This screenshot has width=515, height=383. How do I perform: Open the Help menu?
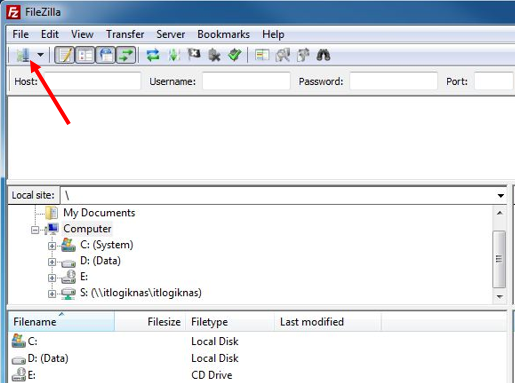[x=273, y=34]
